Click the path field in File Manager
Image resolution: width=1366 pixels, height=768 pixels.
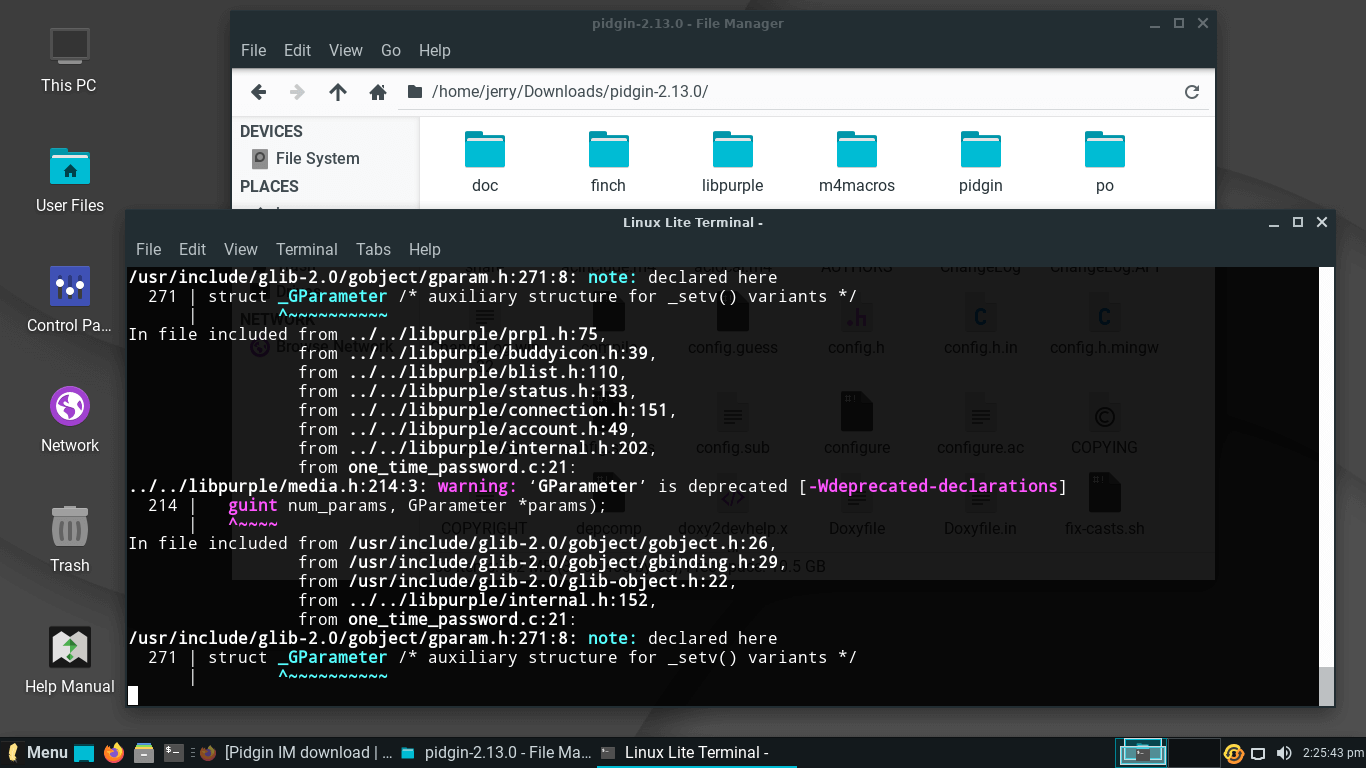point(800,92)
